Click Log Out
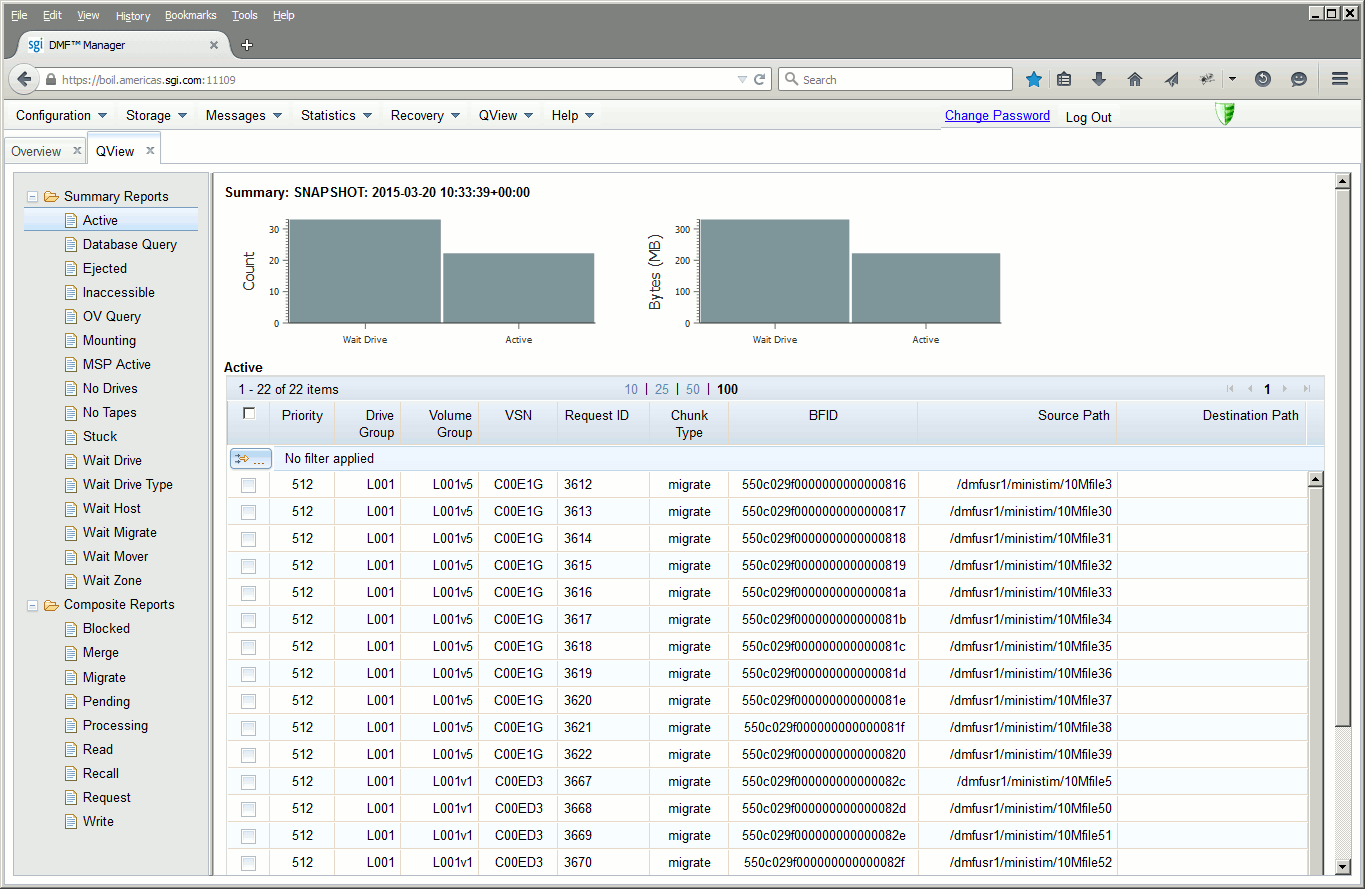 [1089, 117]
